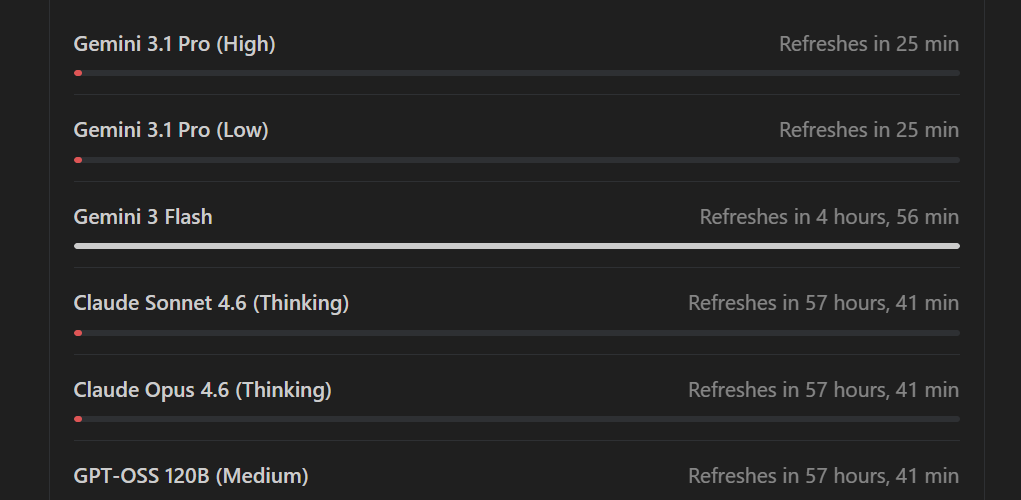Select the Claude Opus 4.6 (Thinking) name
This screenshot has width=1021, height=500.
(x=202, y=390)
